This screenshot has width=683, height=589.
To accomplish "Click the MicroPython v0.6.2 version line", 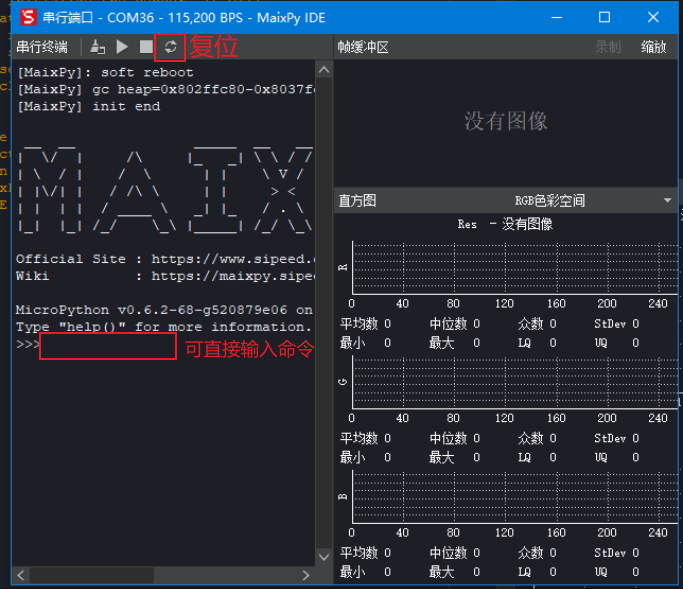I will 164,310.
